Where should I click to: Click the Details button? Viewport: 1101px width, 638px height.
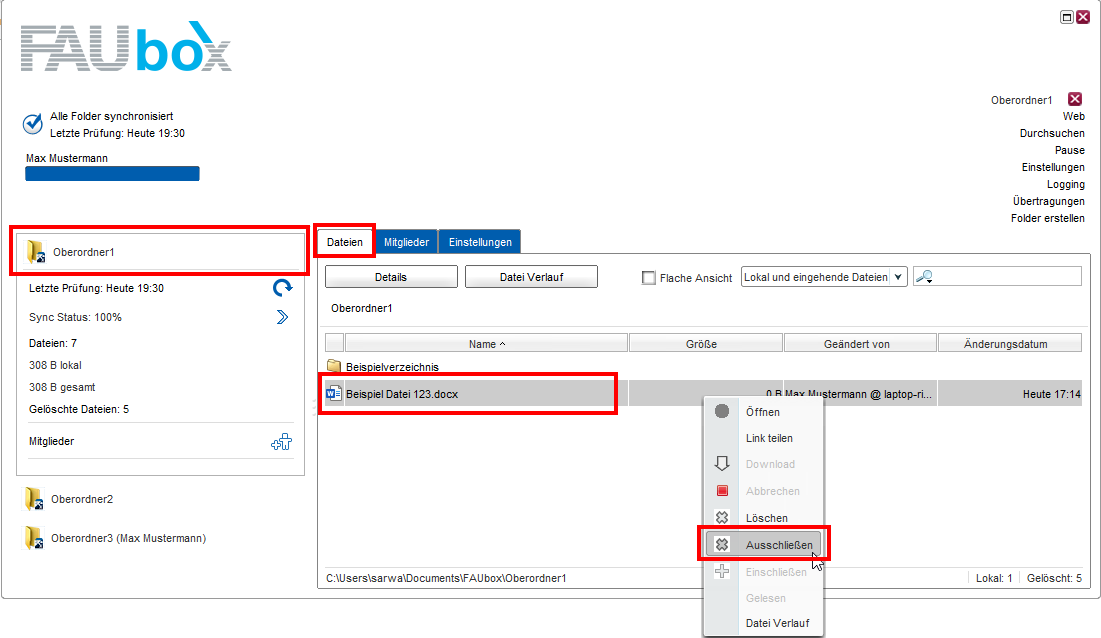tap(391, 277)
